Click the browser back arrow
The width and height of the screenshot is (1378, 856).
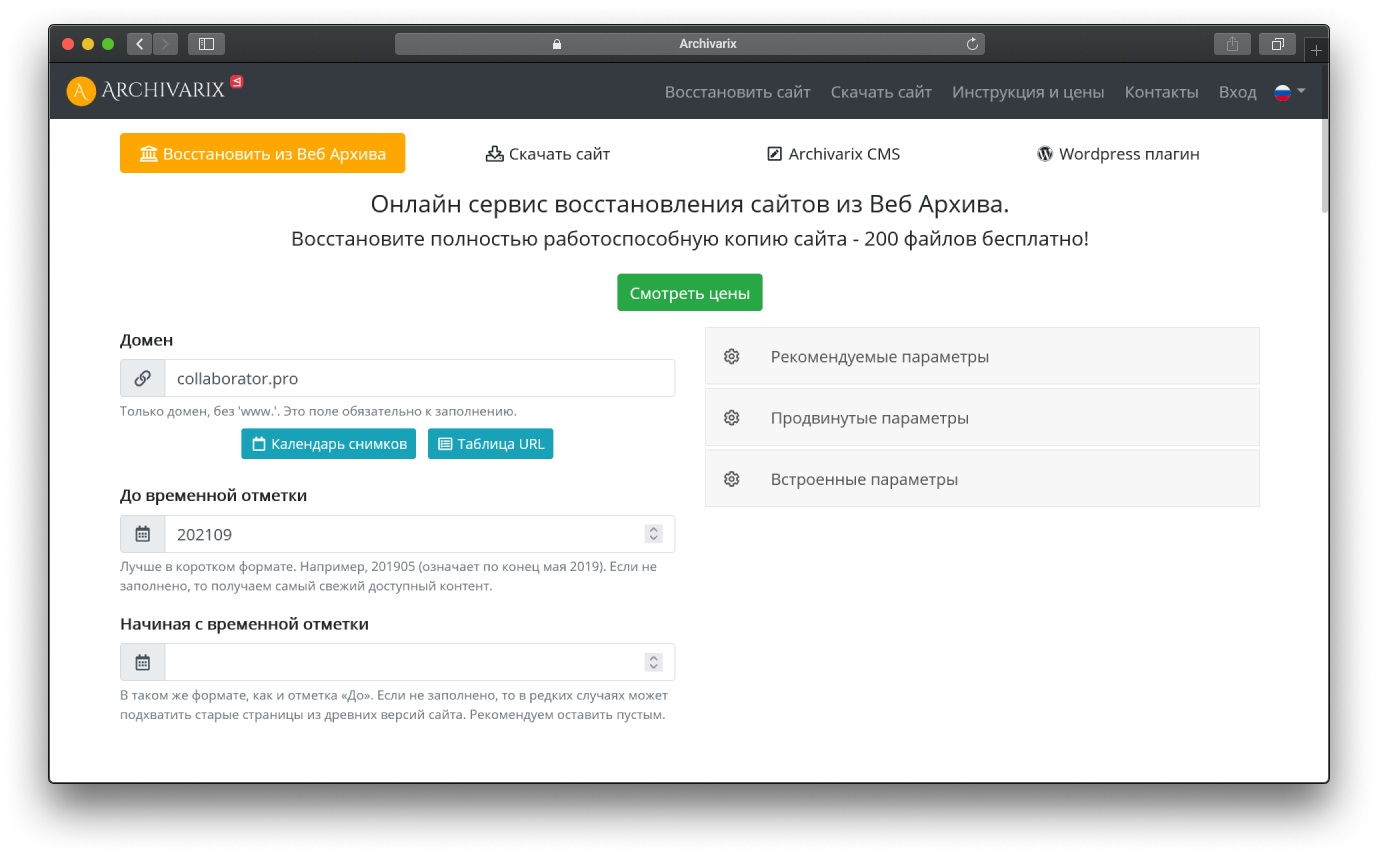pyautogui.click(x=139, y=44)
